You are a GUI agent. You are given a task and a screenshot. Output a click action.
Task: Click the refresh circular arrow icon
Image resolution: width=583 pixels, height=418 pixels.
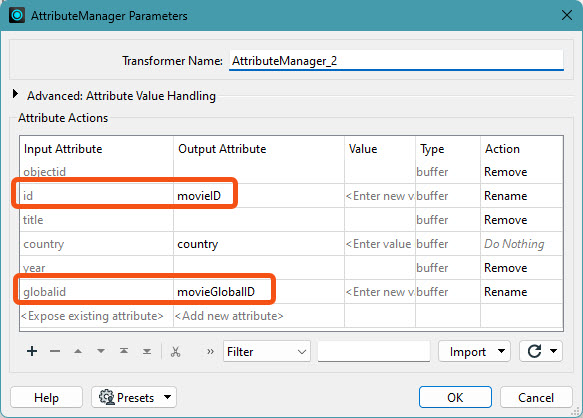pos(534,351)
